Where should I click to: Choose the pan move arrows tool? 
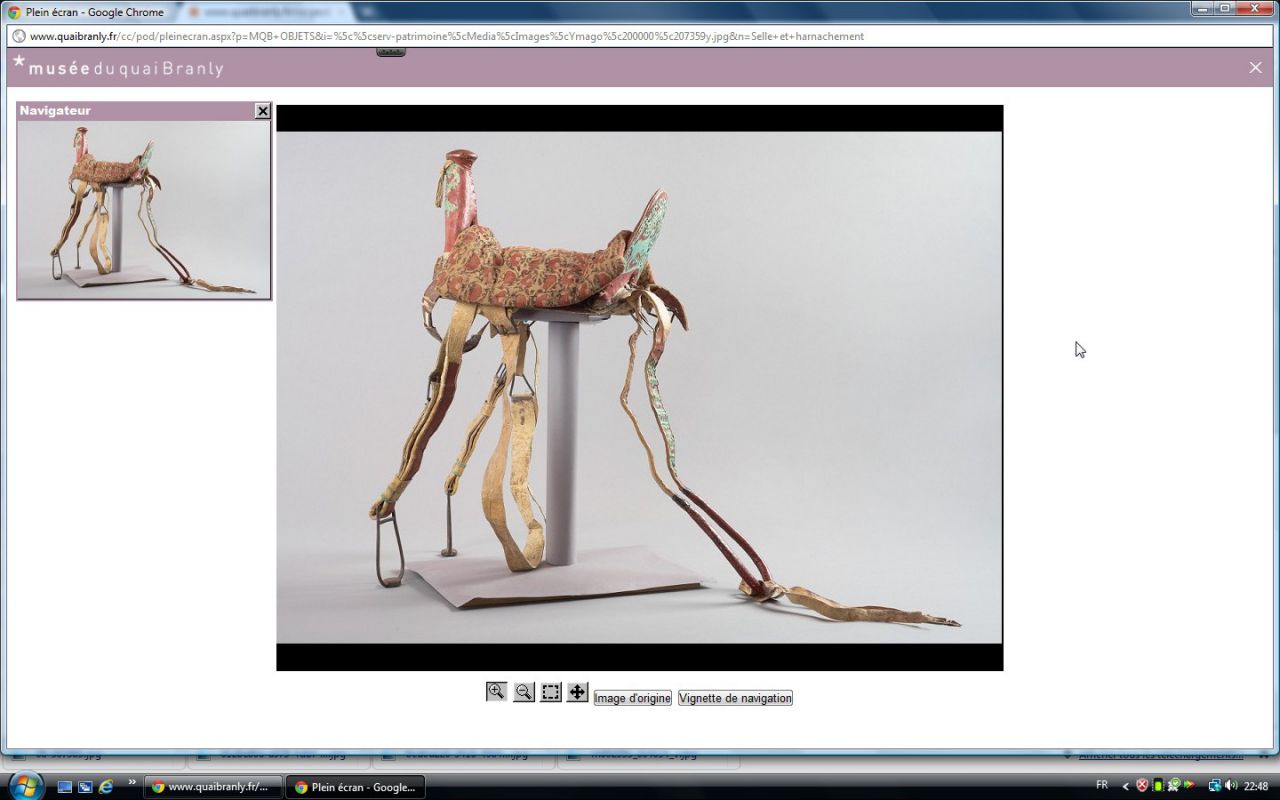tap(577, 692)
